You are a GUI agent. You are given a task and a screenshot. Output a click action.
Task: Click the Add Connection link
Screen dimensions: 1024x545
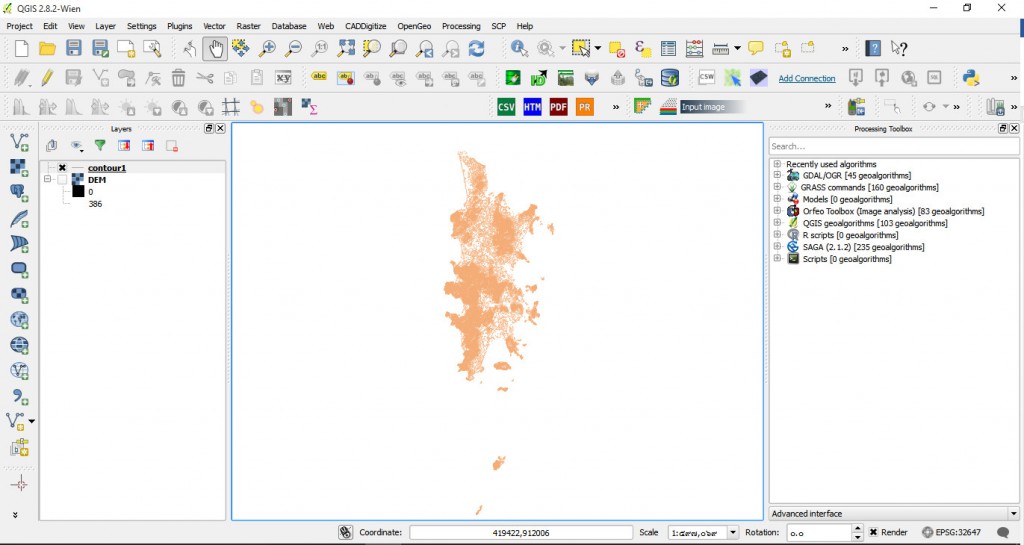click(x=806, y=78)
